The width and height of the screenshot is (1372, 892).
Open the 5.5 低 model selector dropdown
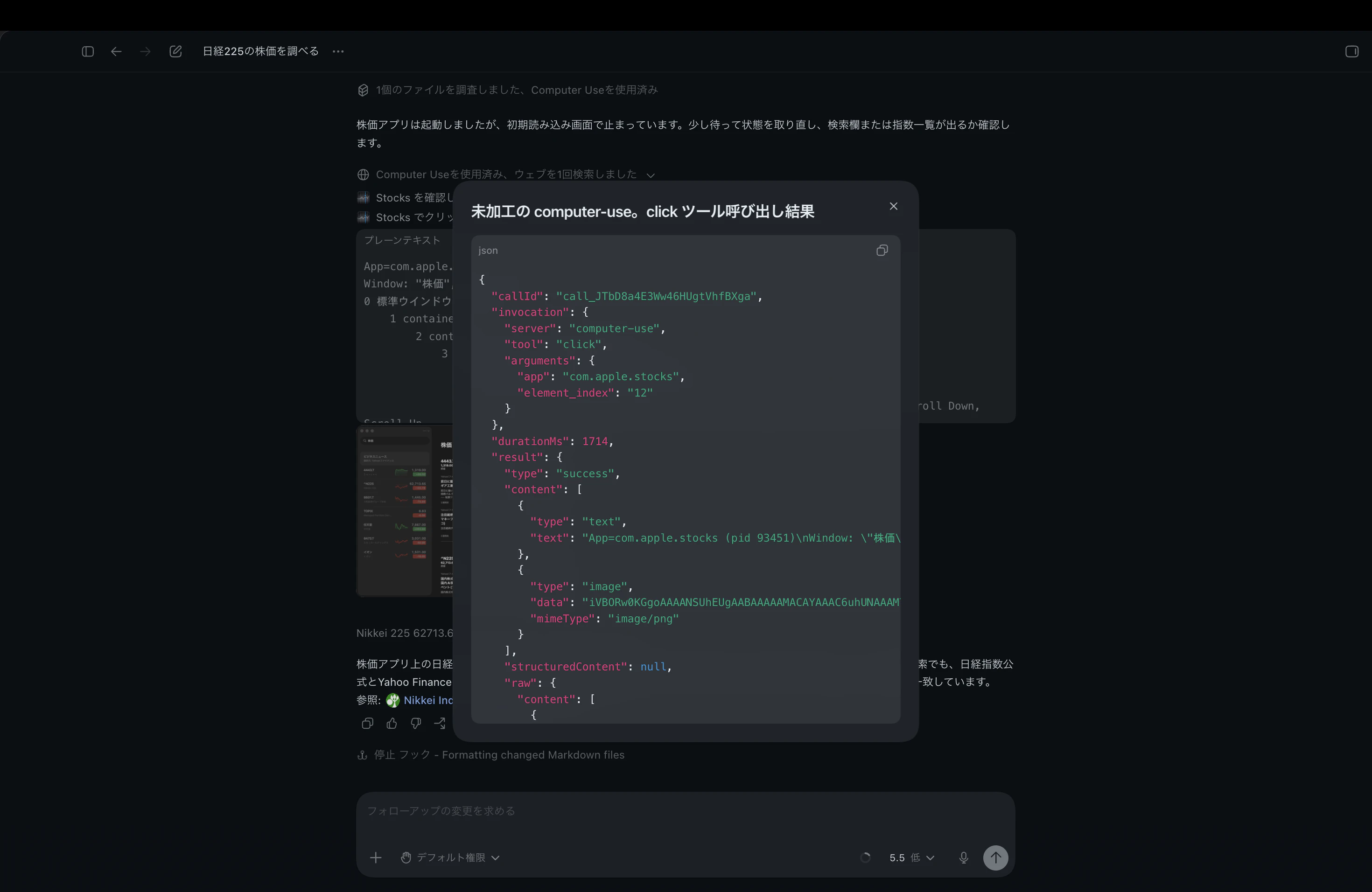911,857
